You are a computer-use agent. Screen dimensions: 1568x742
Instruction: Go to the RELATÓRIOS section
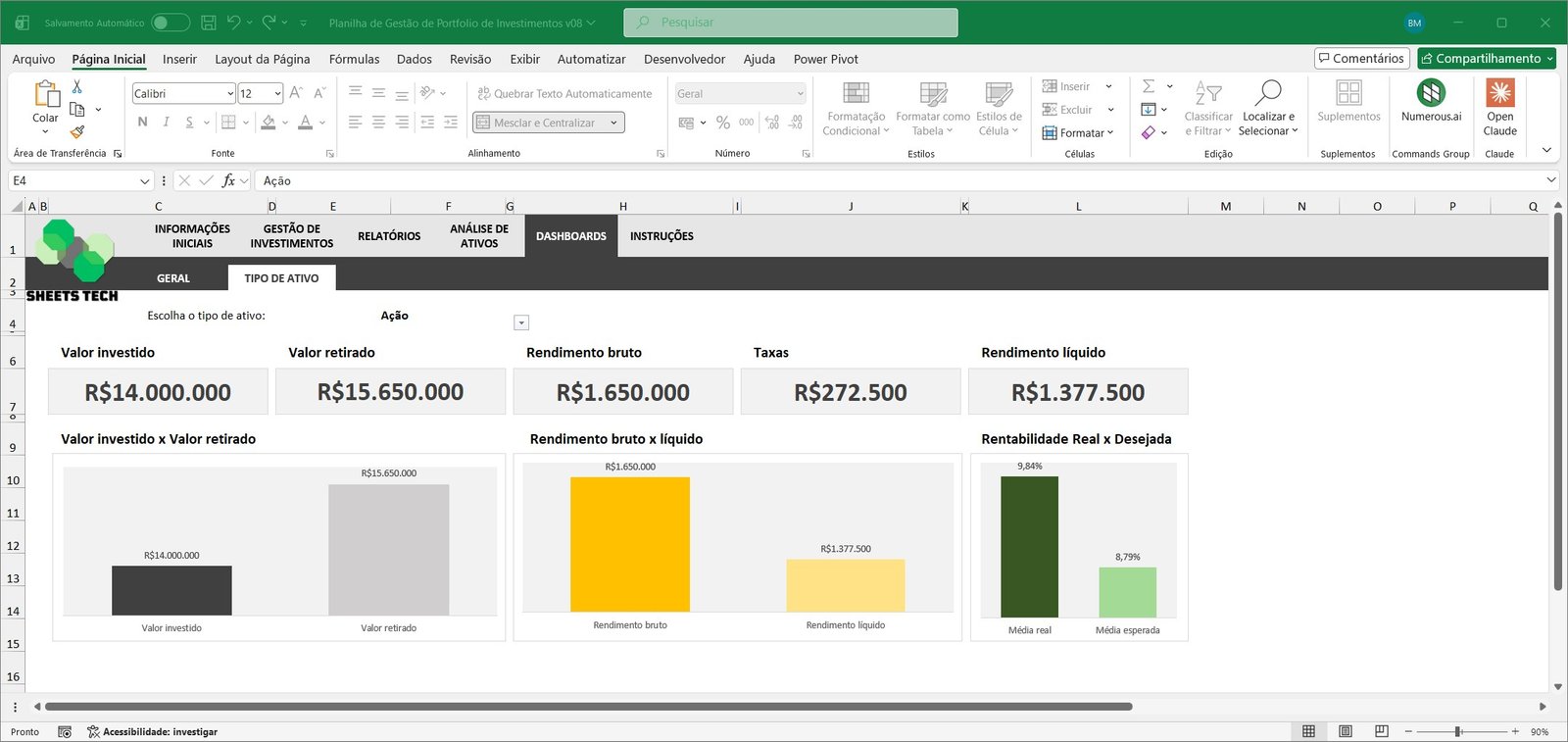click(389, 236)
